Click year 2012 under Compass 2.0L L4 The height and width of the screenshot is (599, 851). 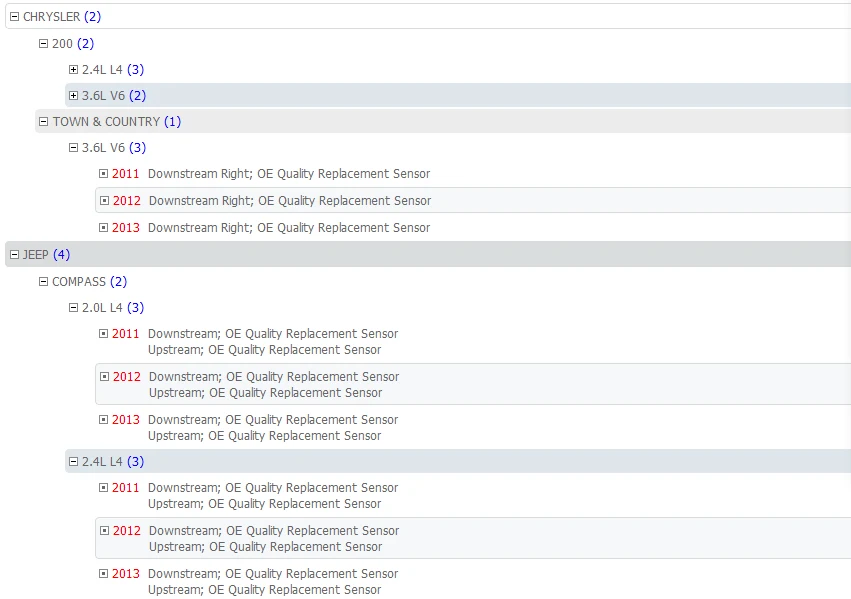point(126,377)
